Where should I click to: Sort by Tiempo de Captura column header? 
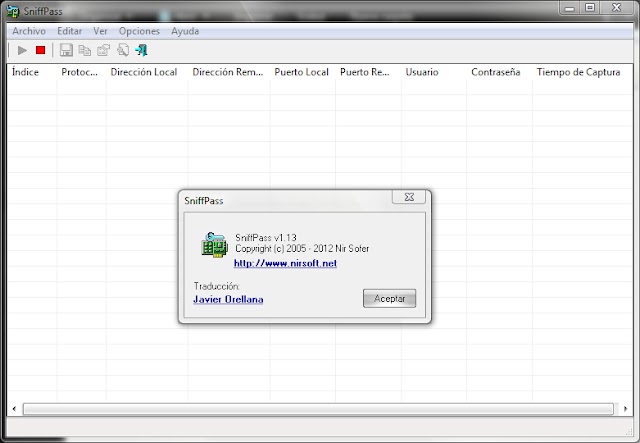pos(582,72)
